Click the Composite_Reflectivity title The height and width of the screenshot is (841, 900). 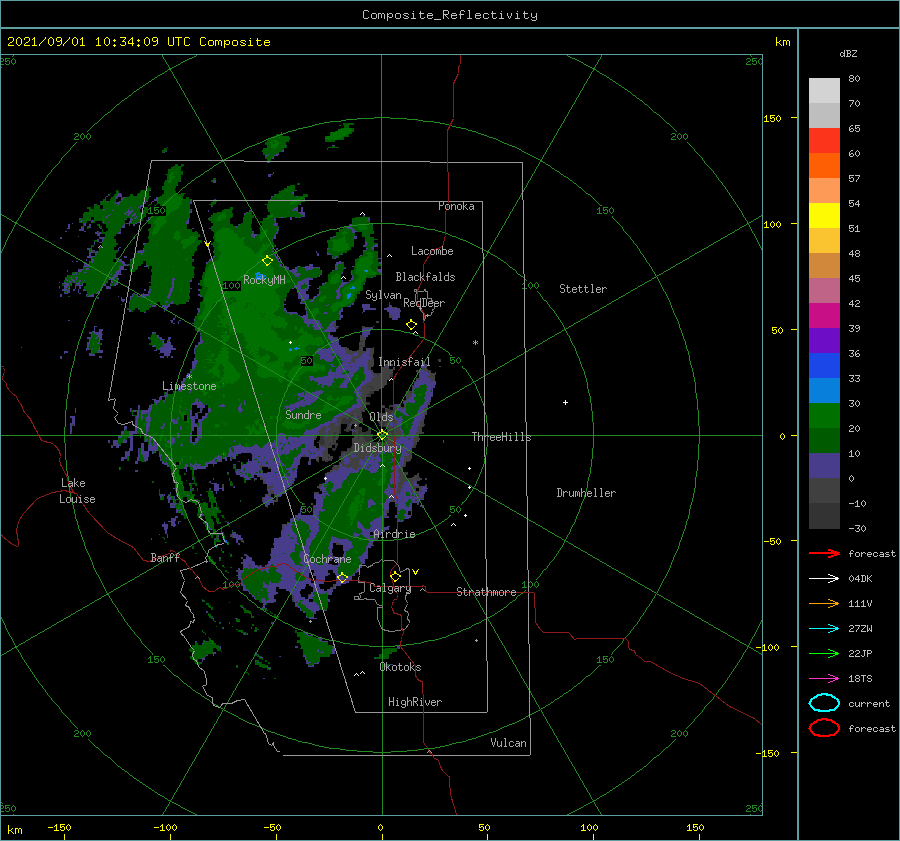449,15
